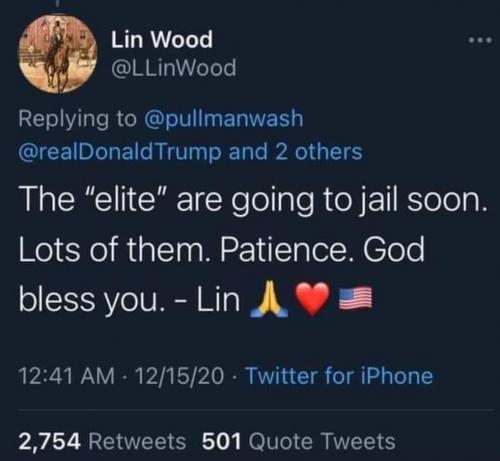Click the 12/15/20 date

180,376
